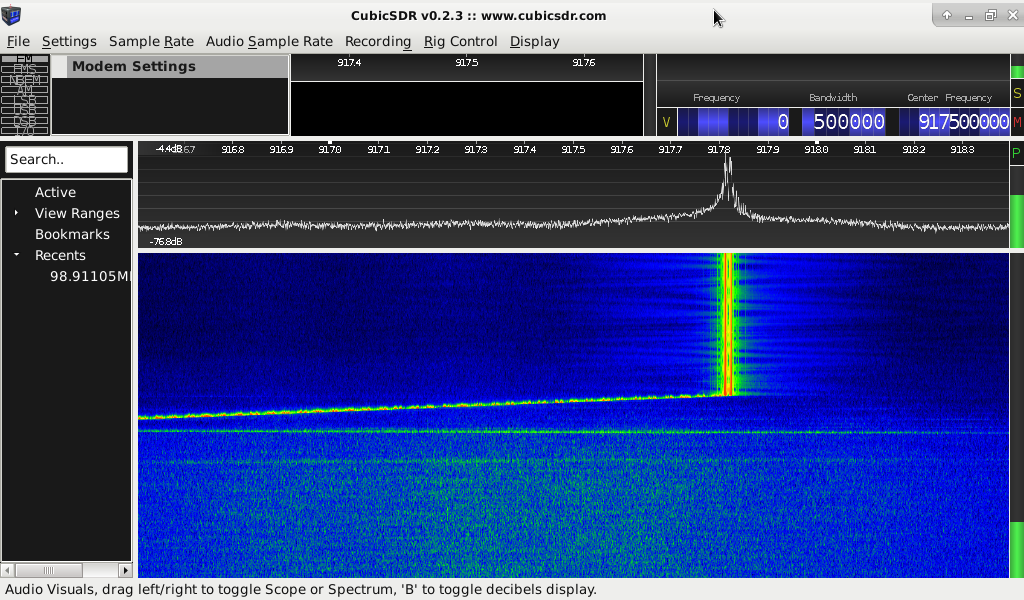
Task: Click the -4.4dB ceiling label
Action: (168, 149)
